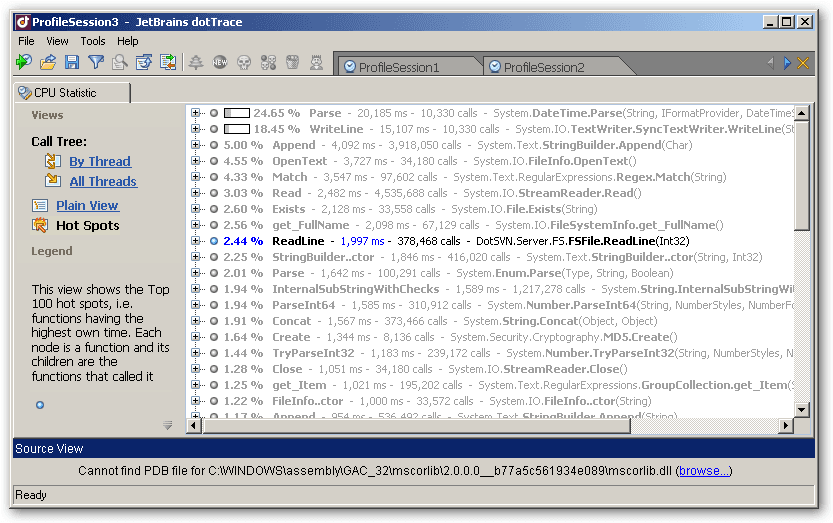The height and width of the screenshot is (523, 833).
Task: Click the gray NEW badge toolbar icon
Action: point(220,62)
